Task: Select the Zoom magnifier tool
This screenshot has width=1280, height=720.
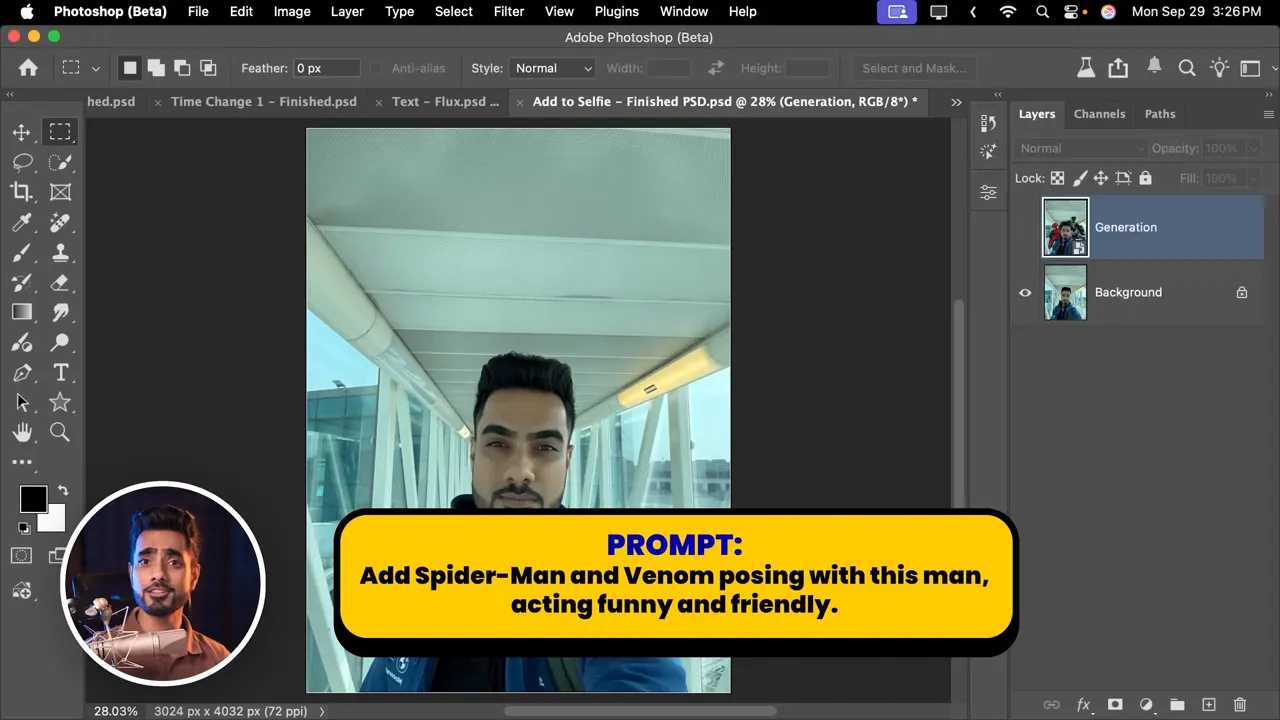Action: point(60,432)
